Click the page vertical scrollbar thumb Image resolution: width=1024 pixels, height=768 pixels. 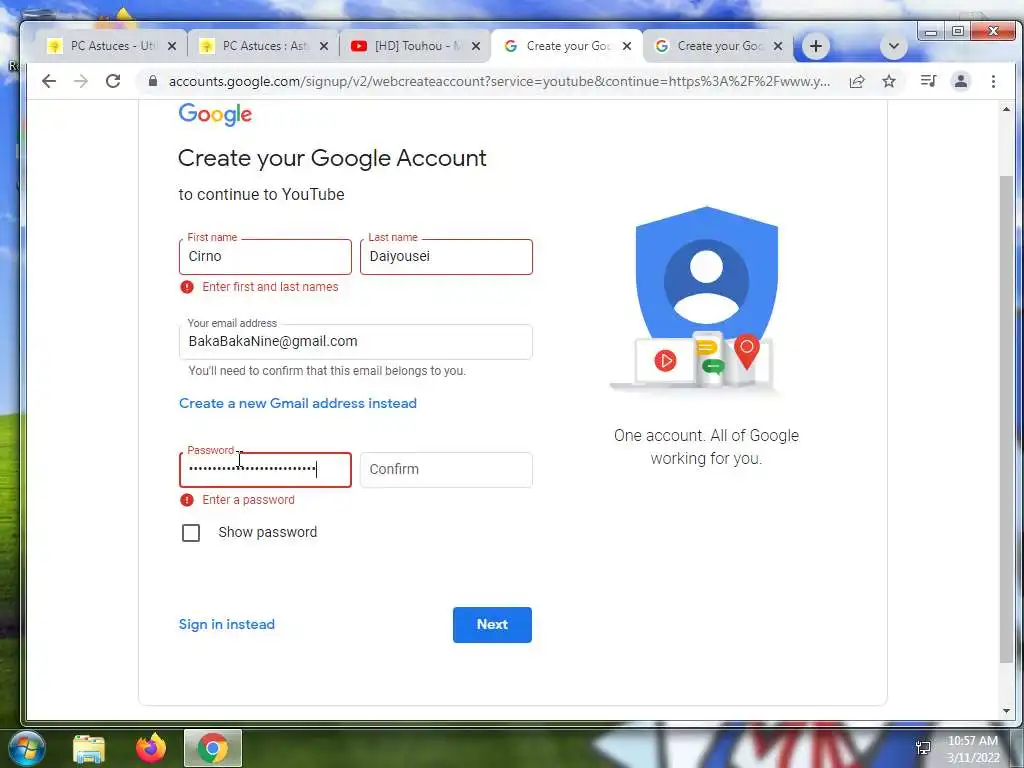[x=1006, y=418]
